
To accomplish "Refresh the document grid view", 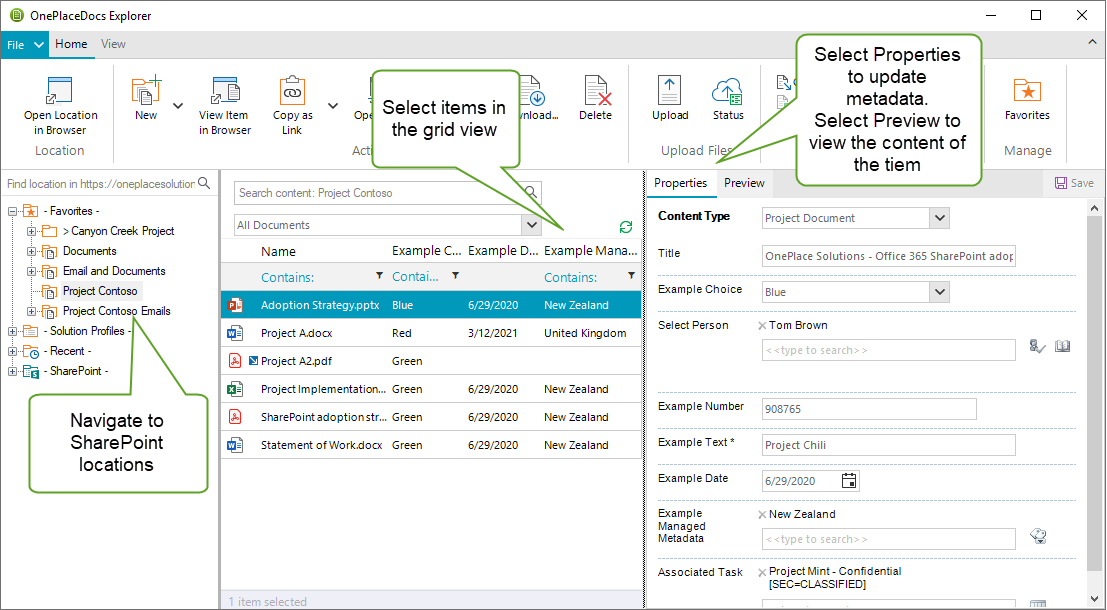I will (625, 227).
